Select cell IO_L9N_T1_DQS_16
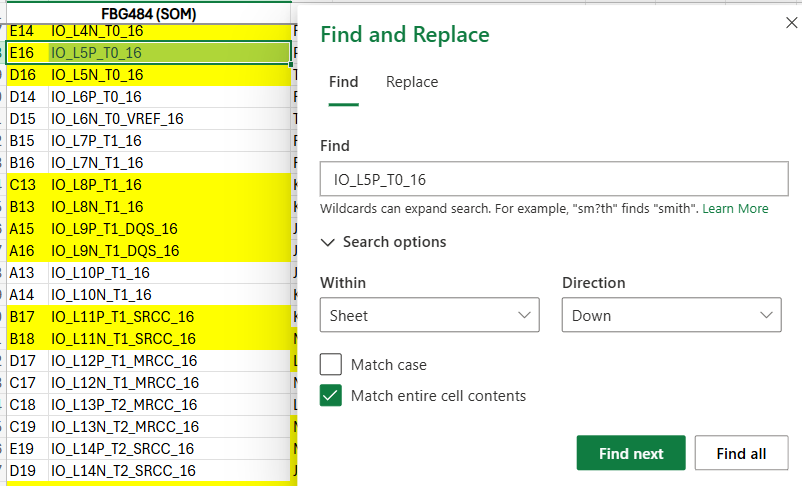Image resolution: width=802 pixels, height=486 pixels. [169, 251]
